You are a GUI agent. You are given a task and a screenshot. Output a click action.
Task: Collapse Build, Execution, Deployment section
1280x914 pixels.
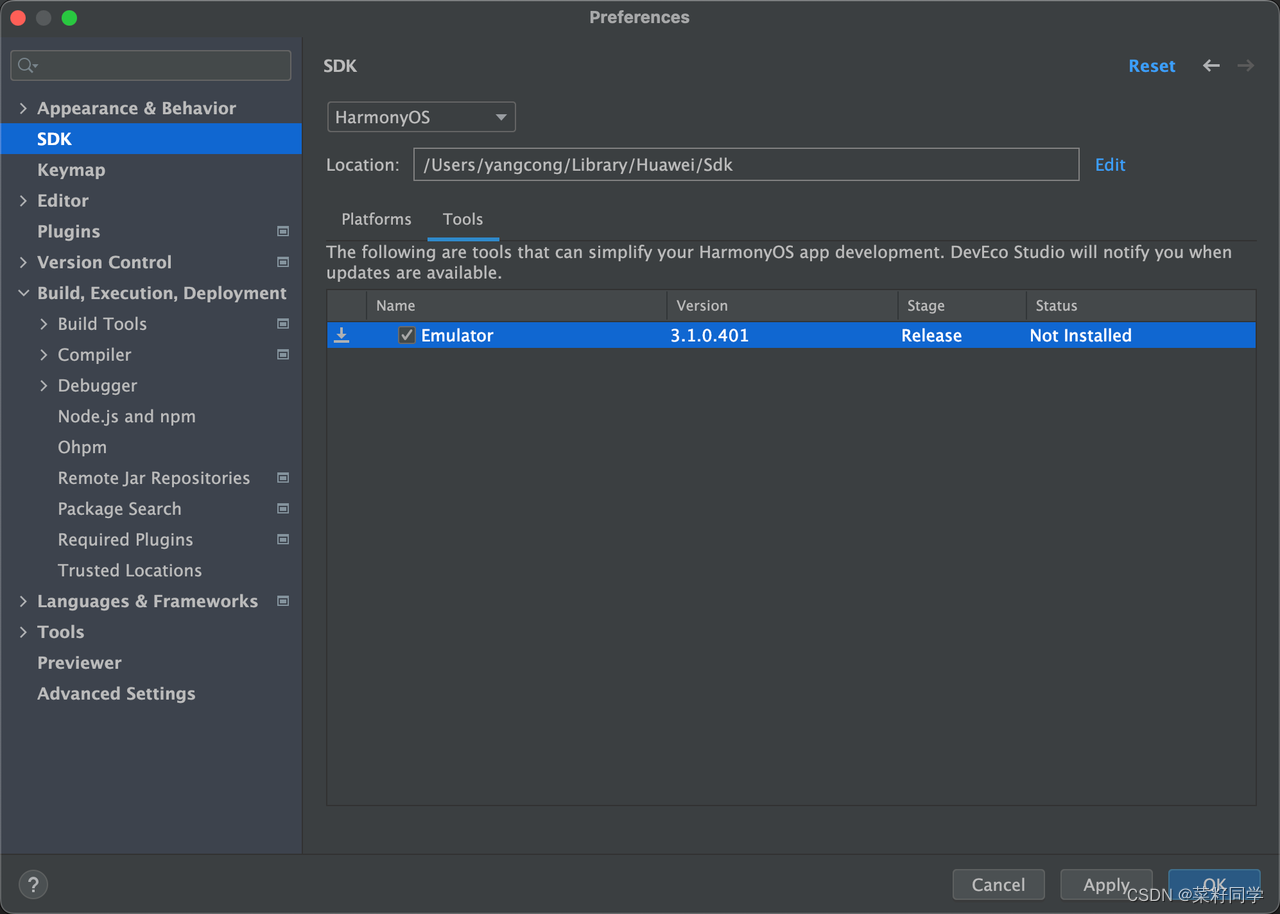tap(23, 293)
